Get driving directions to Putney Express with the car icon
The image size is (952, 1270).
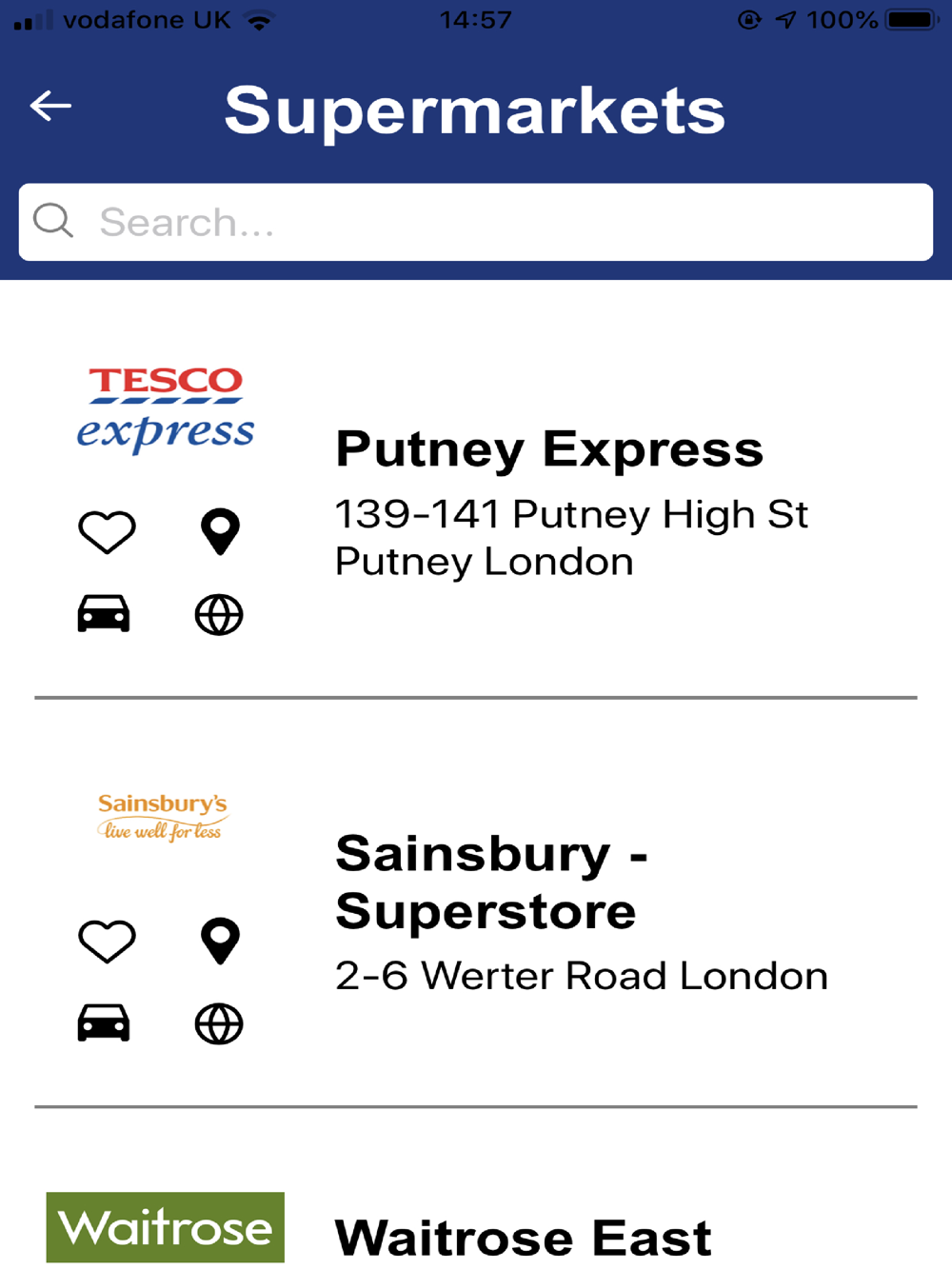(104, 614)
